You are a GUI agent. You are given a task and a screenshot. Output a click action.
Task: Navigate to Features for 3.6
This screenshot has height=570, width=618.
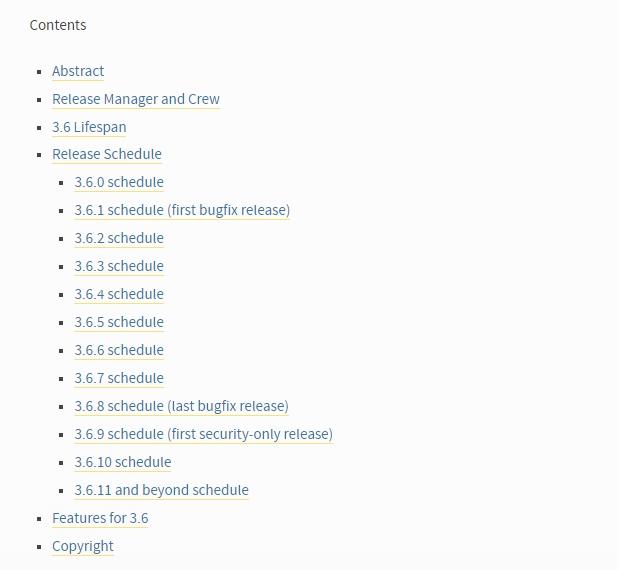100,518
